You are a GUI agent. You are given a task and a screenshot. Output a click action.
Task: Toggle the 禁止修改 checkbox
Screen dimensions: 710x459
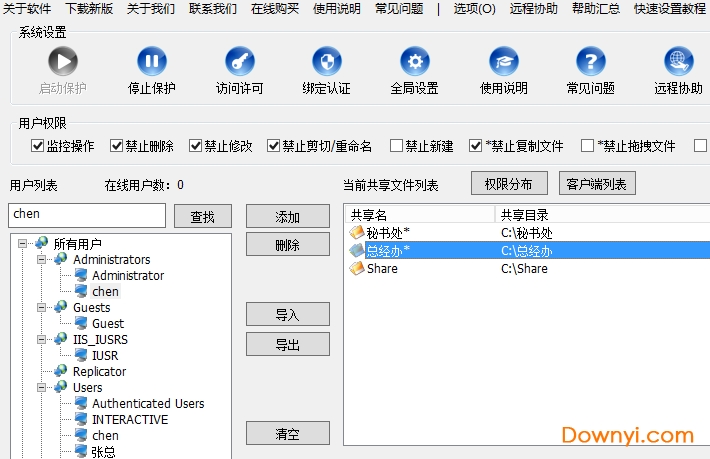pos(195,146)
